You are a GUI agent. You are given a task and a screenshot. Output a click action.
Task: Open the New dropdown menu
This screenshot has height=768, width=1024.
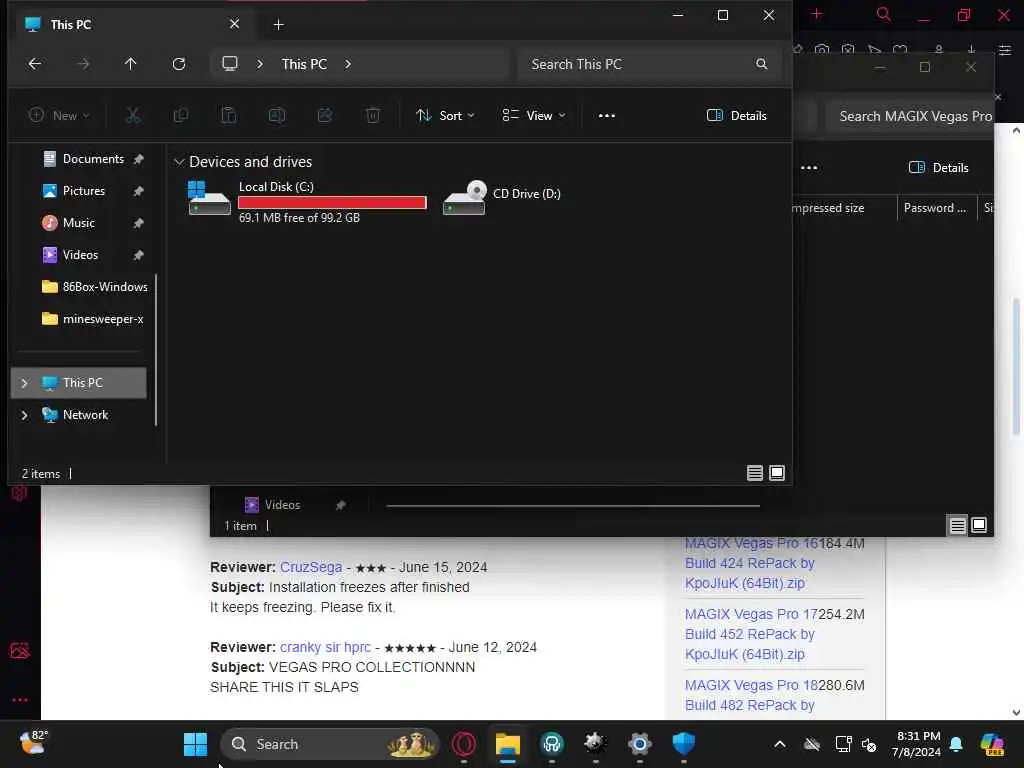tap(59, 116)
